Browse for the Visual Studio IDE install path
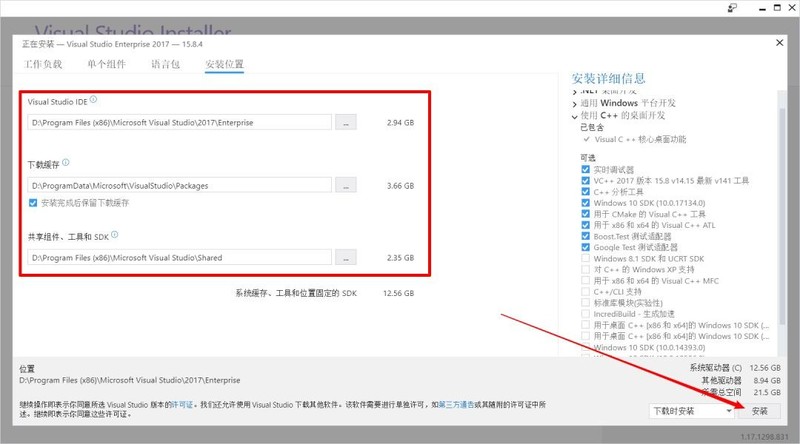The width and height of the screenshot is (800, 444). [345, 122]
